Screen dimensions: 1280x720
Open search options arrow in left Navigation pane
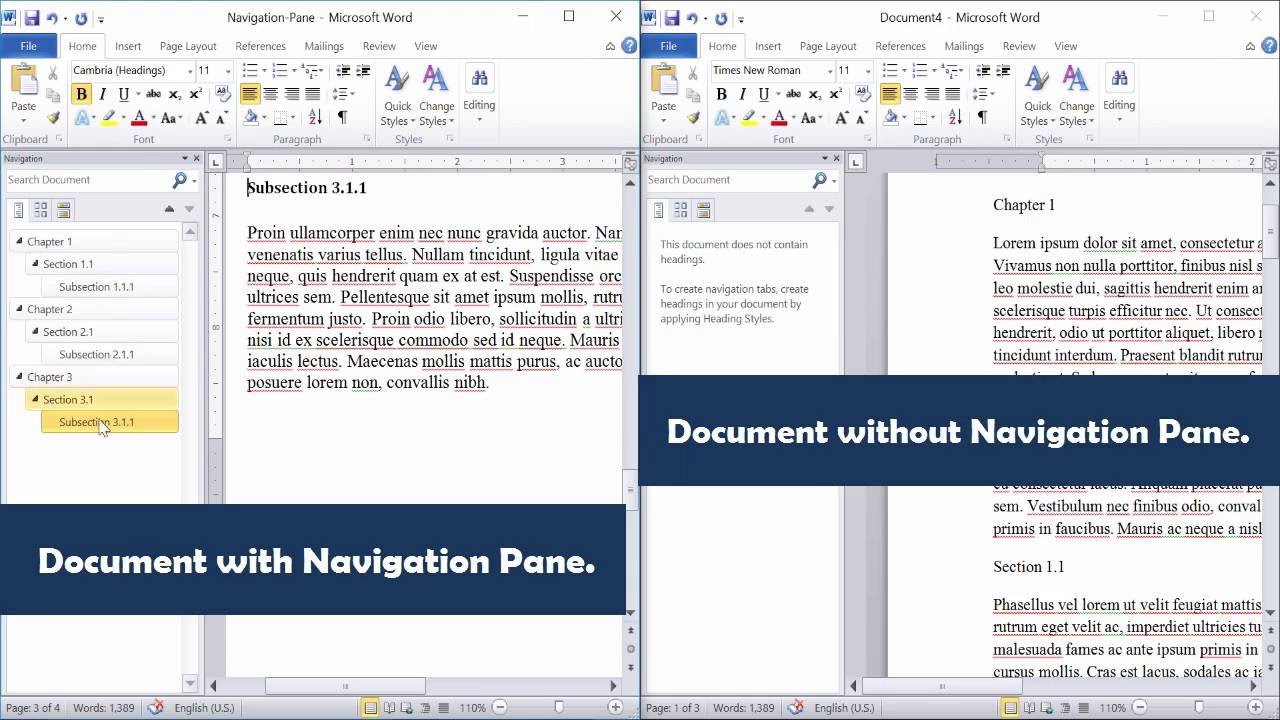tap(194, 180)
